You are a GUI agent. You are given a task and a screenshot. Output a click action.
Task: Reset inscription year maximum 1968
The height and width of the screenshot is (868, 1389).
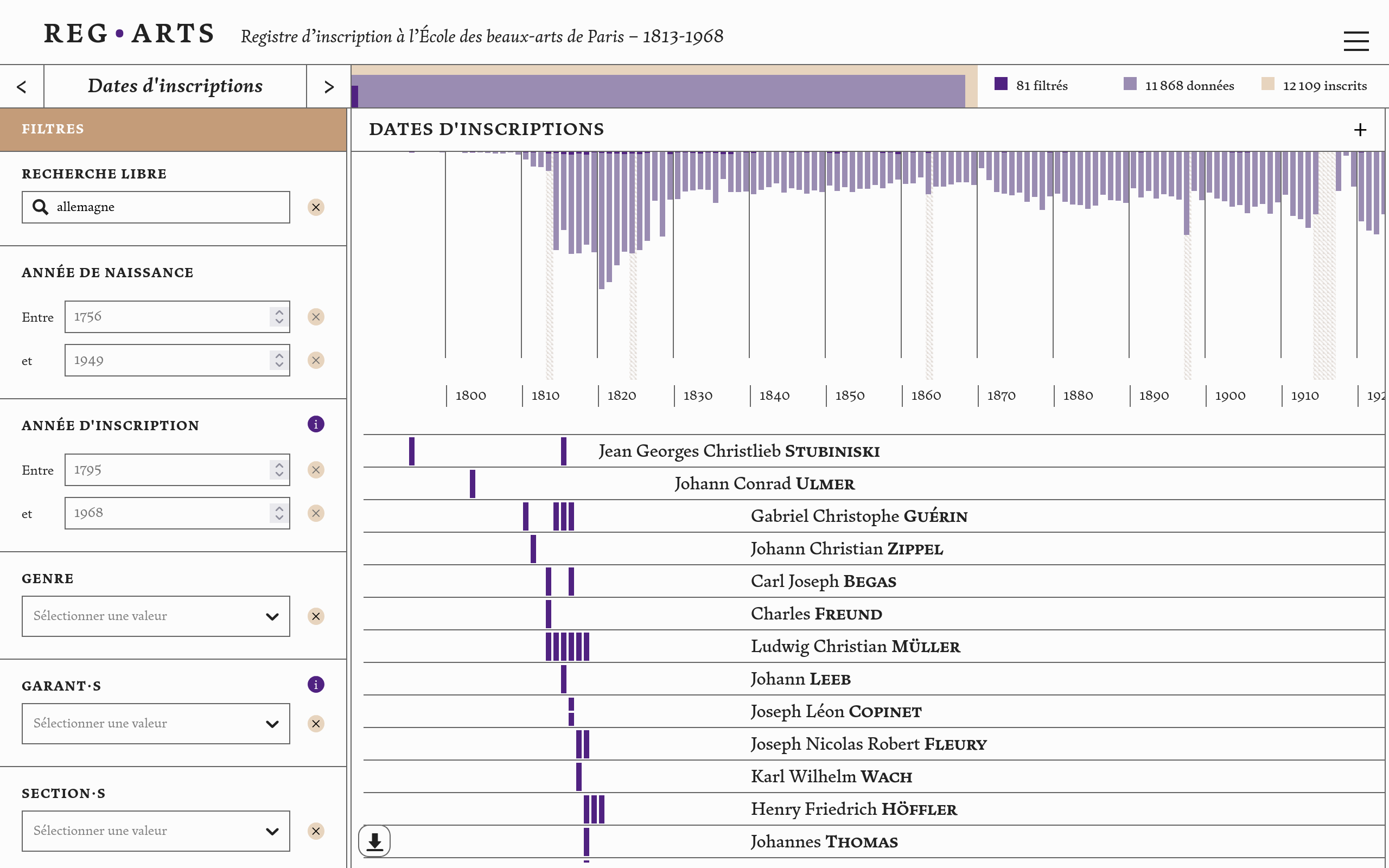(x=316, y=513)
